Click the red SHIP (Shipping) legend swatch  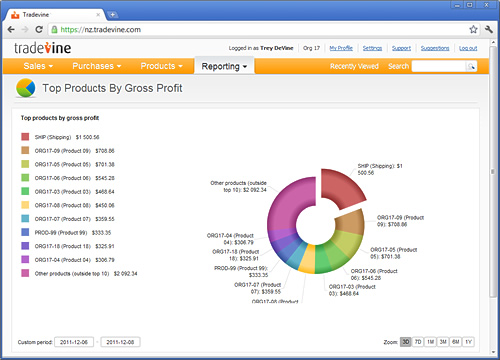coord(25,137)
